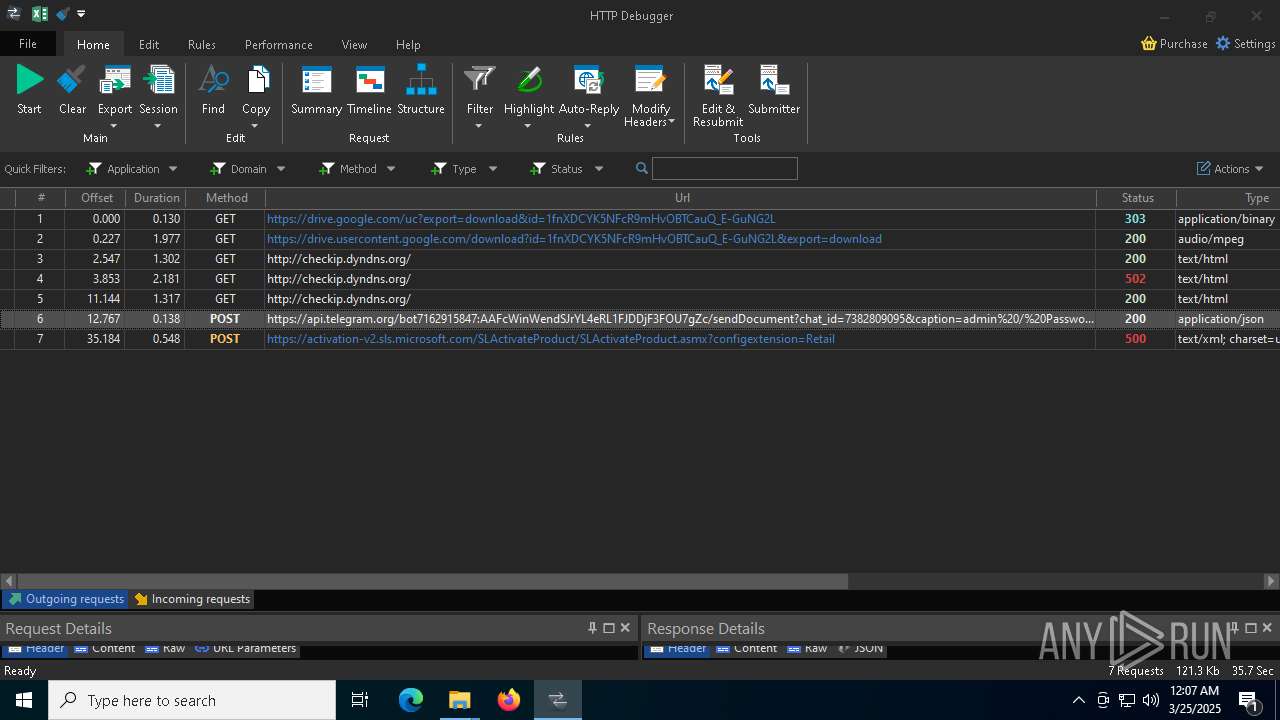The image size is (1280, 720).
Task: Open the drive.usercontent.google.com download URL
Action: pos(574,239)
